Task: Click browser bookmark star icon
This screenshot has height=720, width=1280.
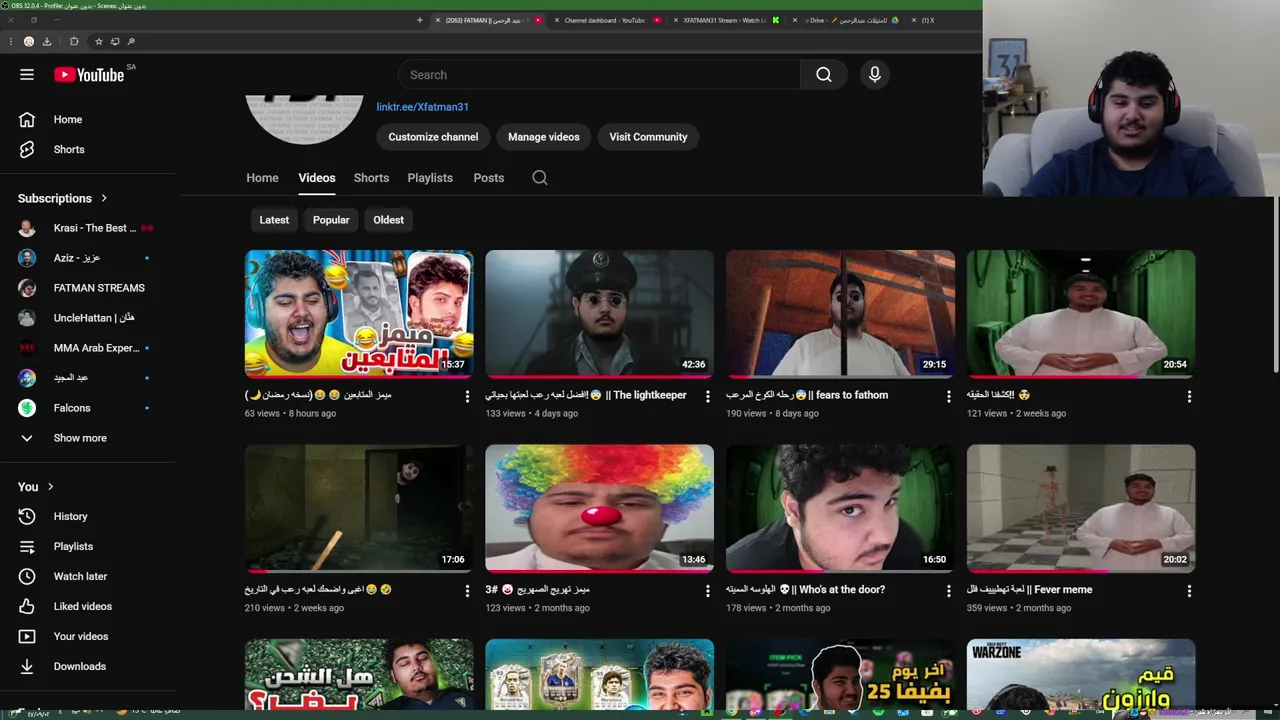Action: [98, 41]
